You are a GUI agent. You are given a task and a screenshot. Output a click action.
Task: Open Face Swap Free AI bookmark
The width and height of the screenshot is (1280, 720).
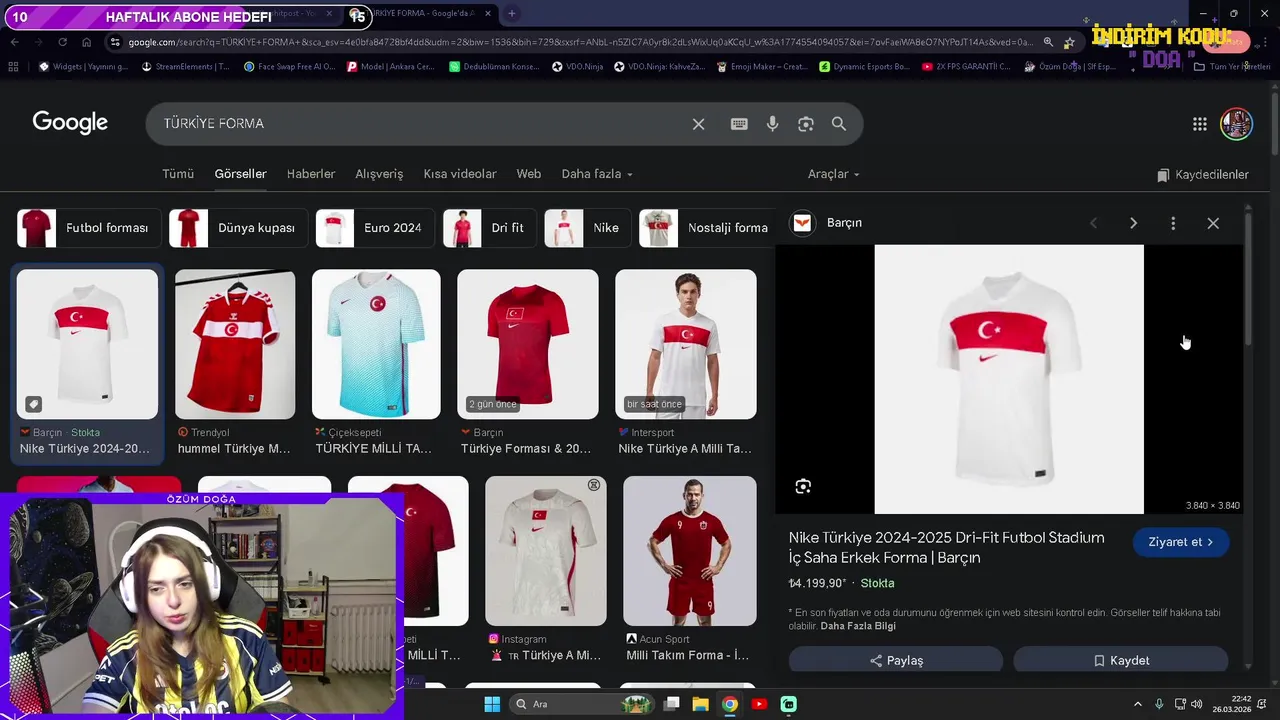click(x=290, y=67)
